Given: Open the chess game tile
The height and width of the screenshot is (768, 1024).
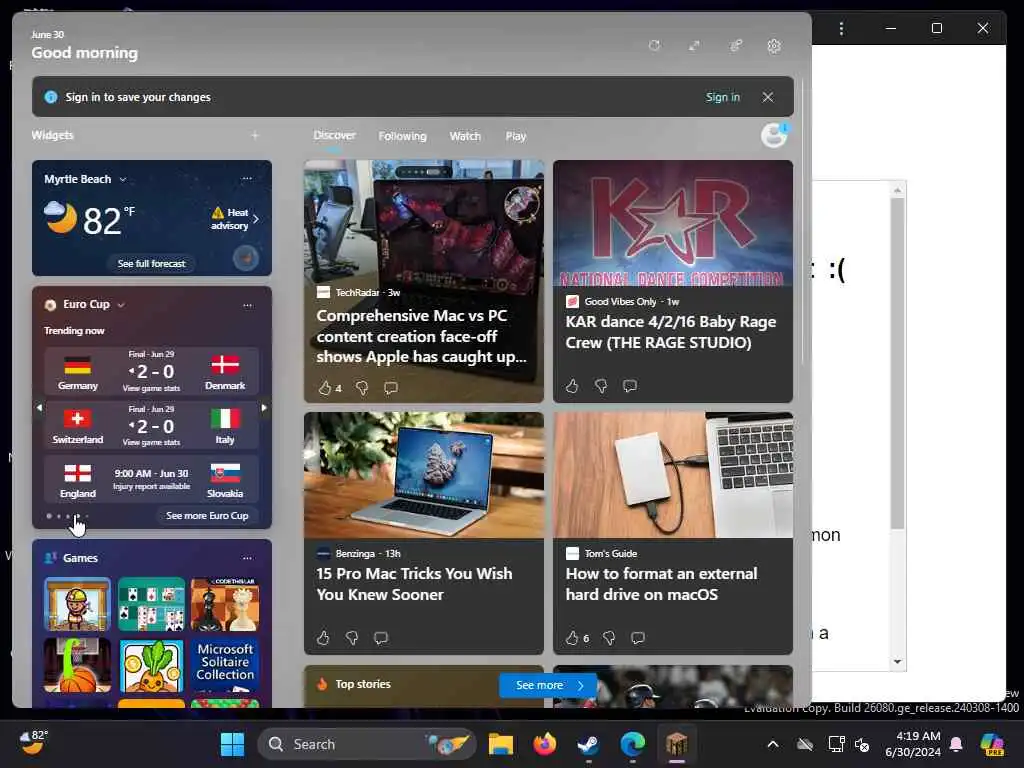Looking at the screenshot, I should click(225, 604).
